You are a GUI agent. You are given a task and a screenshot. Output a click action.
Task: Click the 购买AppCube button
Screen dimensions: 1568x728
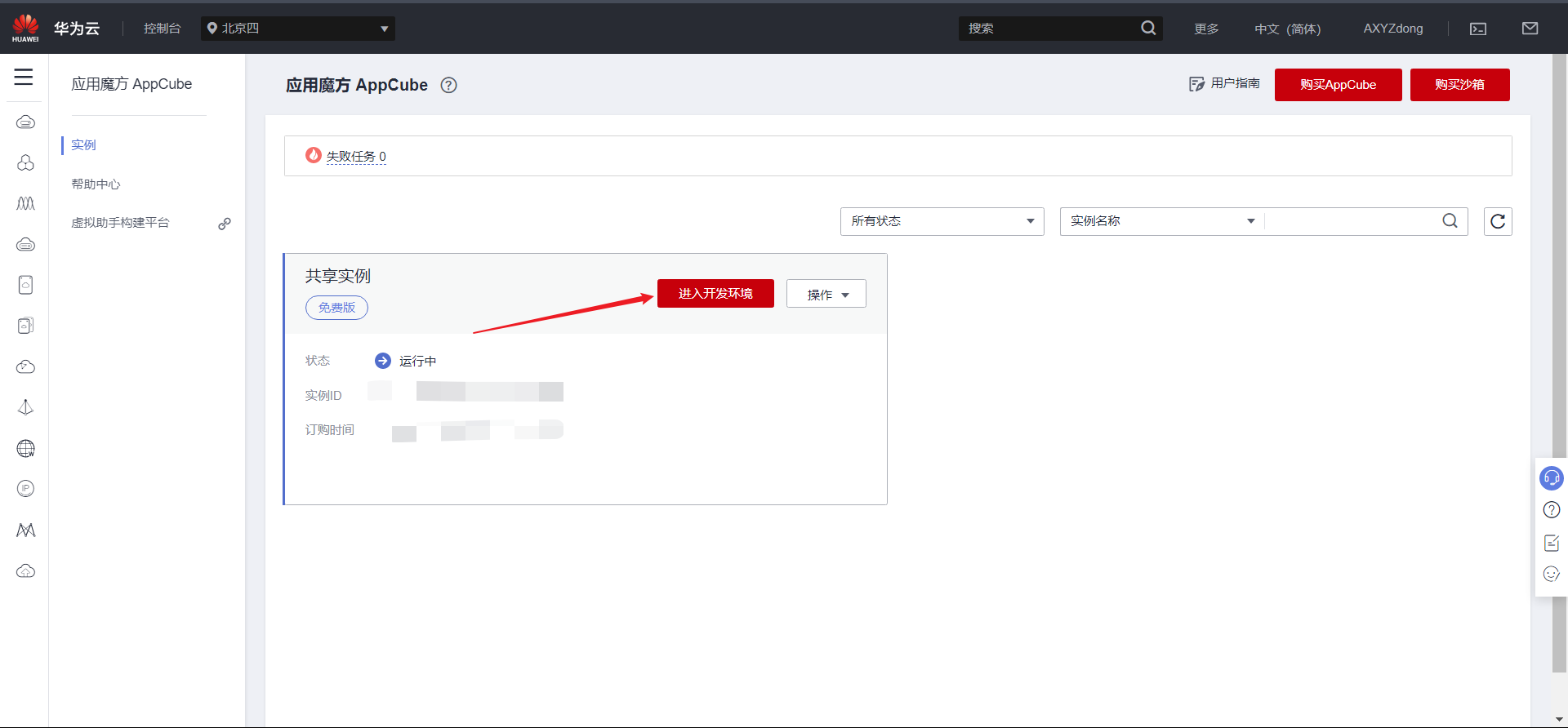click(1338, 85)
